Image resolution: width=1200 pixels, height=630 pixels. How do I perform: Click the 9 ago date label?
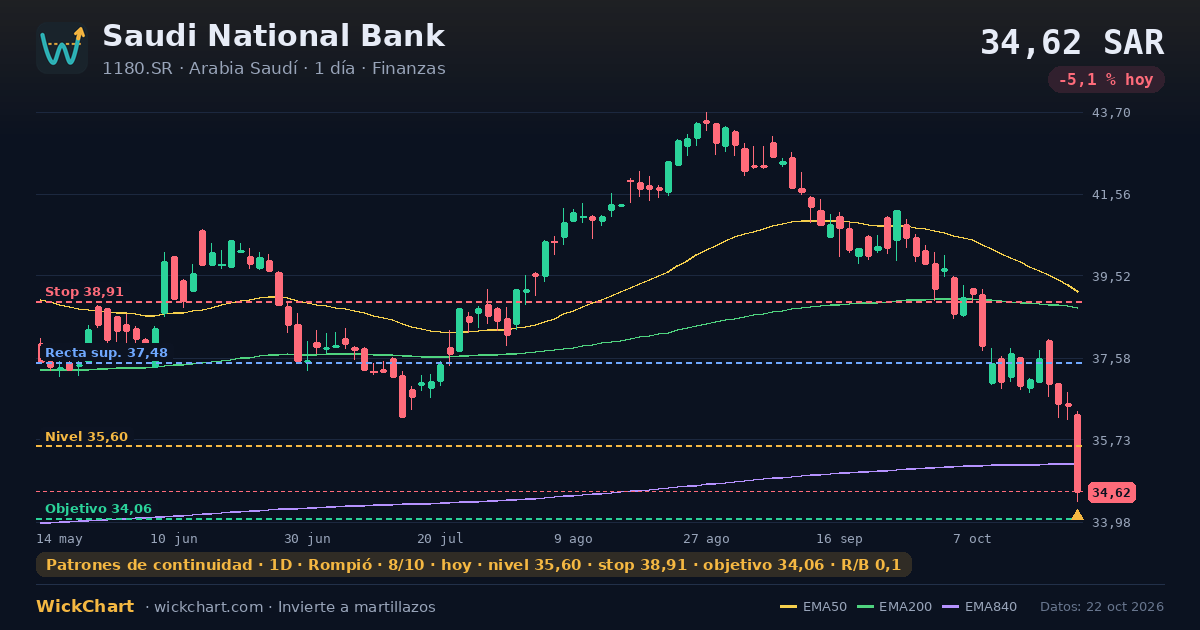pos(573,538)
